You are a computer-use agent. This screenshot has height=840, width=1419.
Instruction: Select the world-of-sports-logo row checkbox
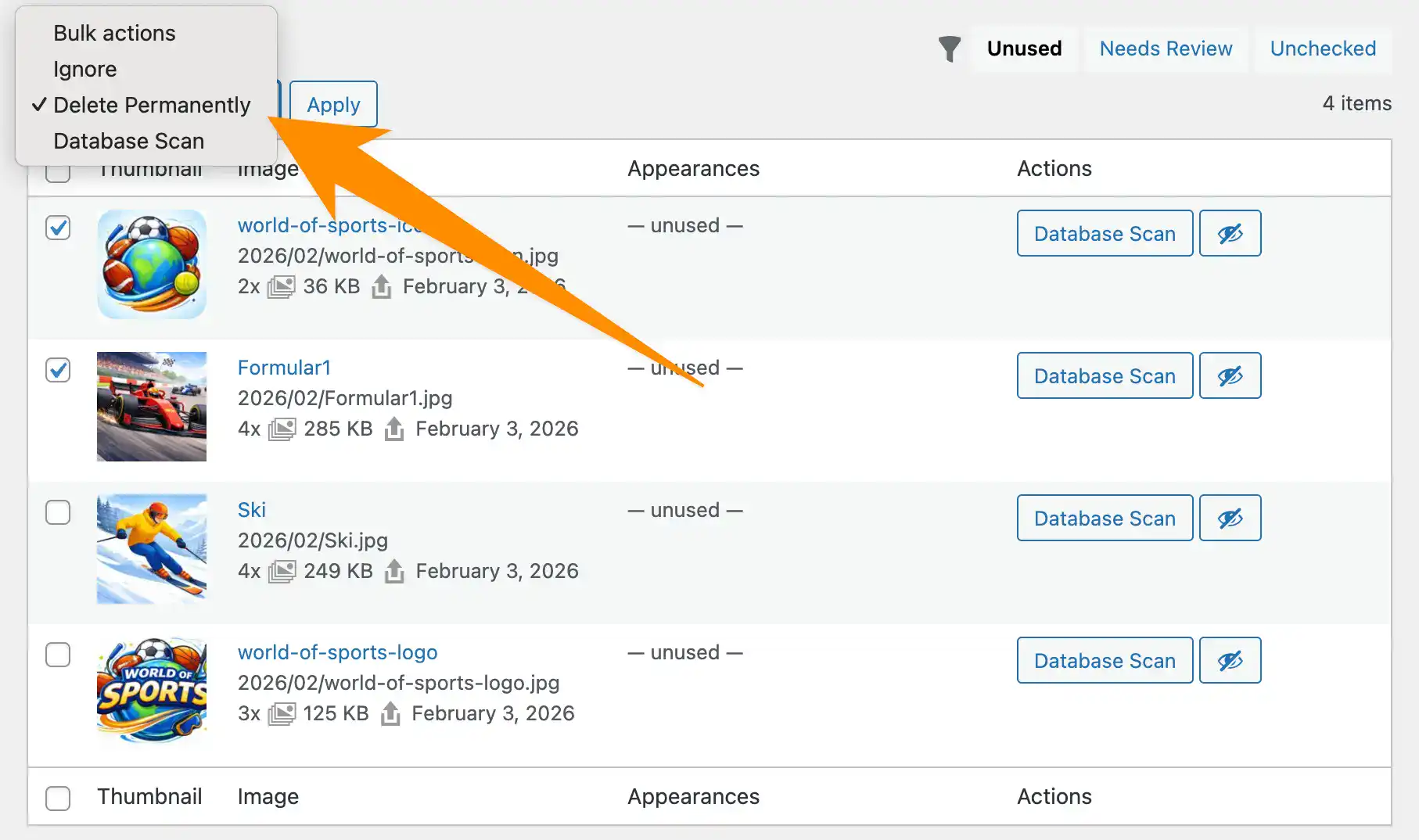[x=58, y=655]
